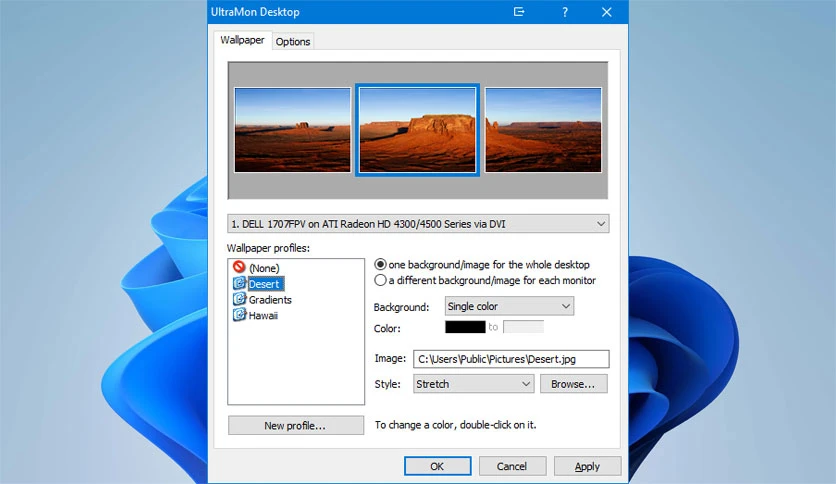
Task: Click the help question mark icon
Action: tap(565, 12)
